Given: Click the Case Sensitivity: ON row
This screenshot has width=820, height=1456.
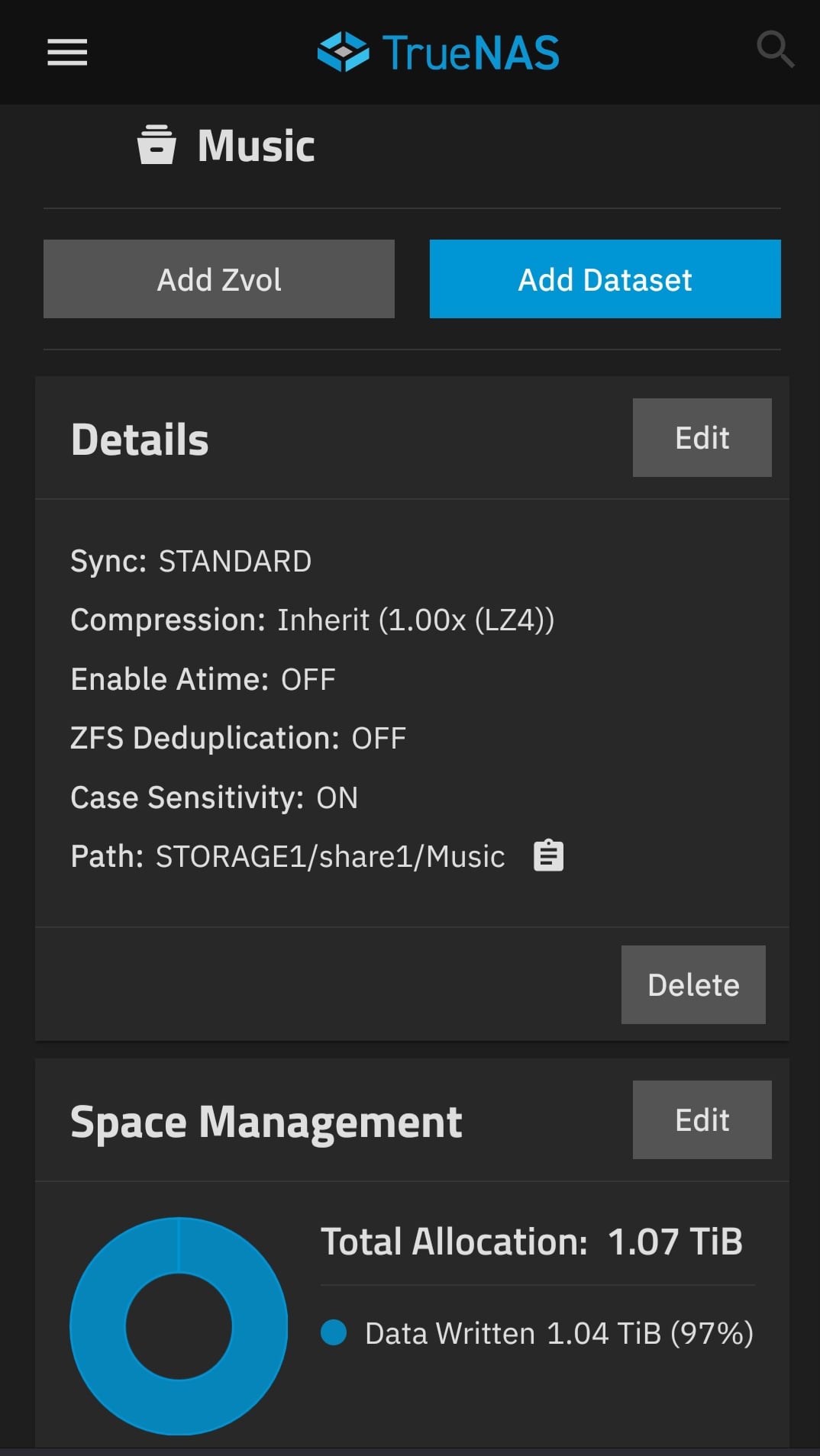Looking at the screenshot, I should pyautogui.click(x=214, y=798).
